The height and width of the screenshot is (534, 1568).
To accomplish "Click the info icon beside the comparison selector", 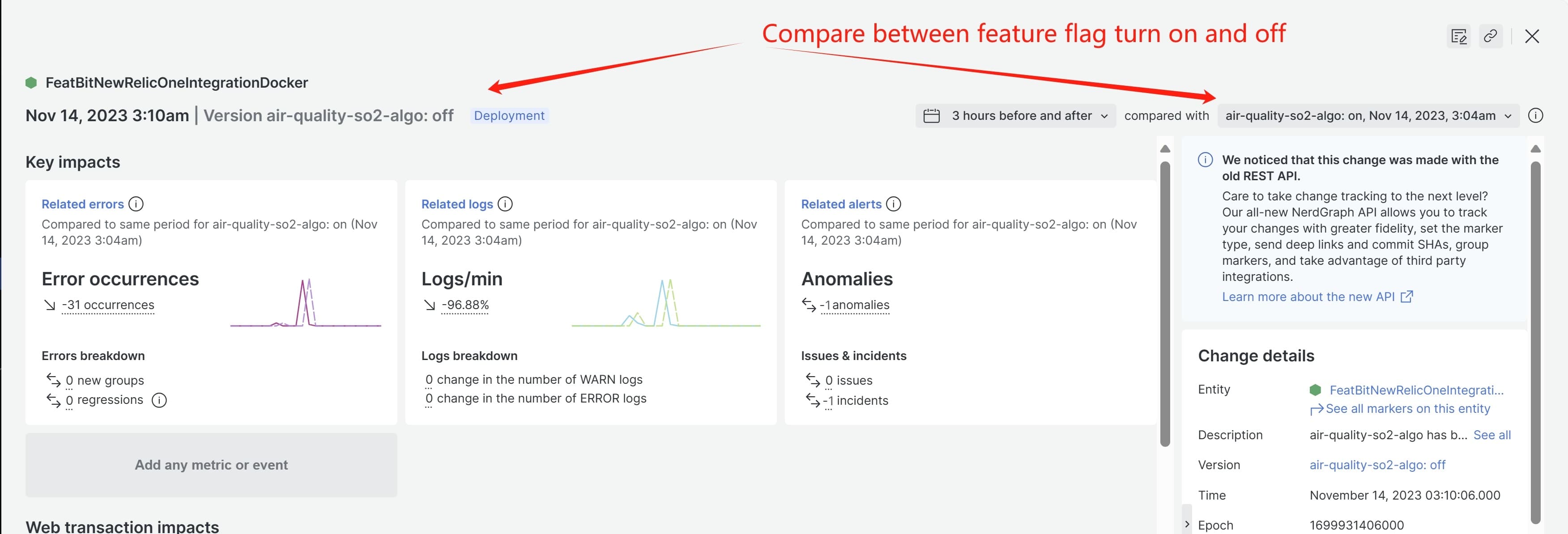I will [x=1536, y=115].
